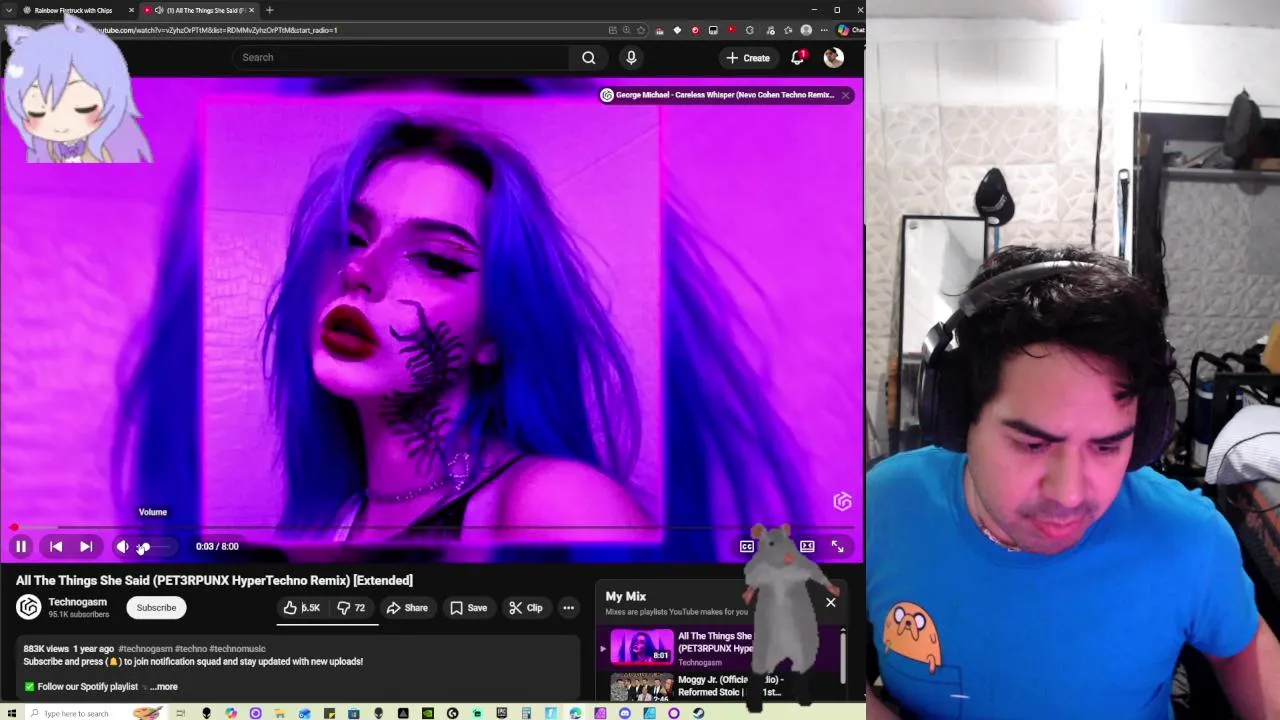Bookmark this page with the star icon
The height and width of the screenshot is (720, 1280).
pyautogui.click(x=641, y=30)
